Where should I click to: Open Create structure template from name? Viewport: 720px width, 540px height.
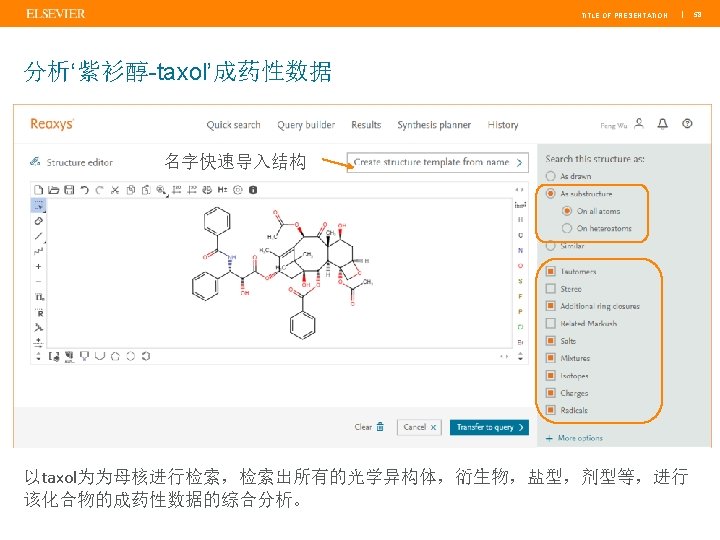coord(438,162)
